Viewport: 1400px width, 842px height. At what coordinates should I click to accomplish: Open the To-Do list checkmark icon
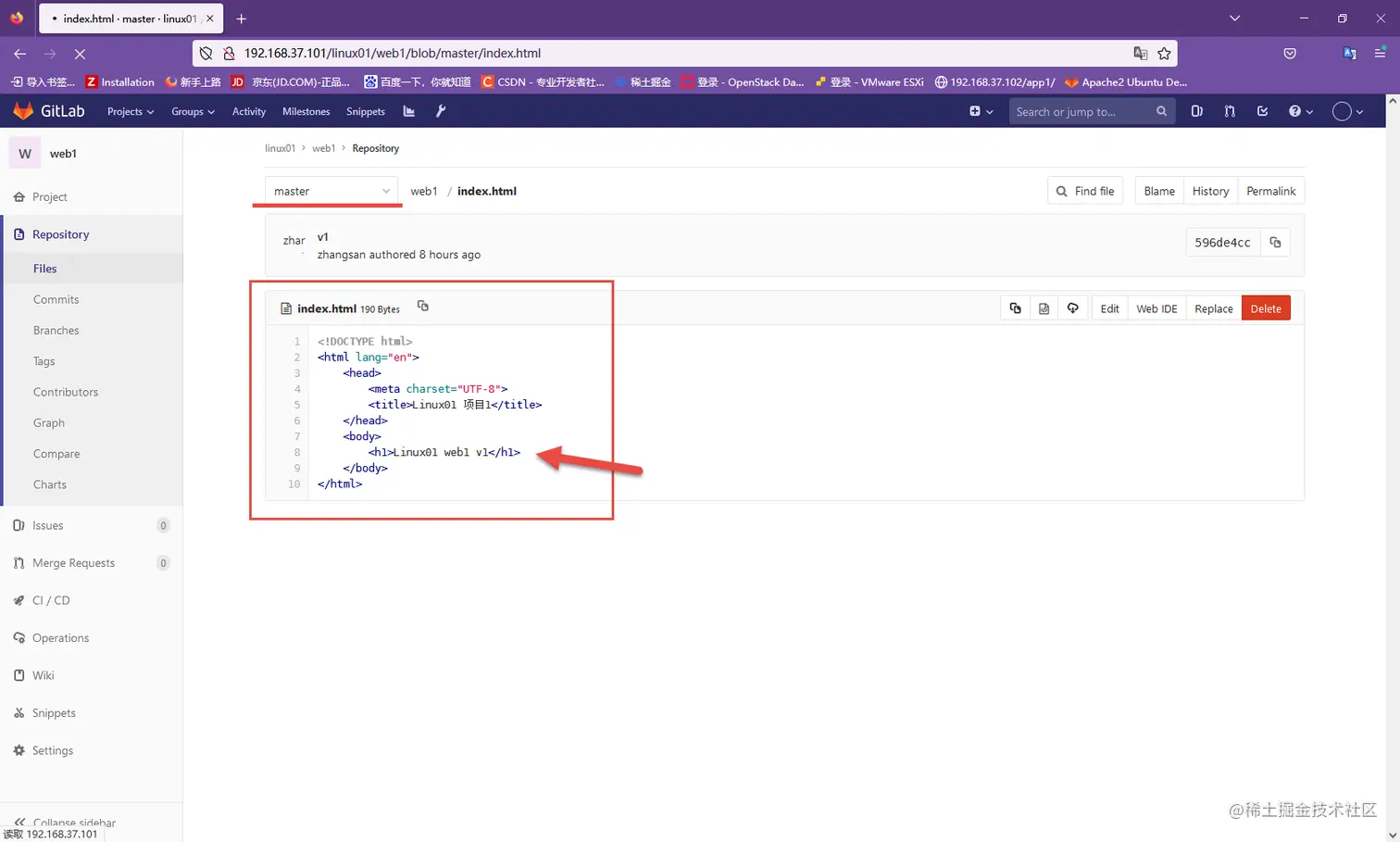(x=1262, y=111)
